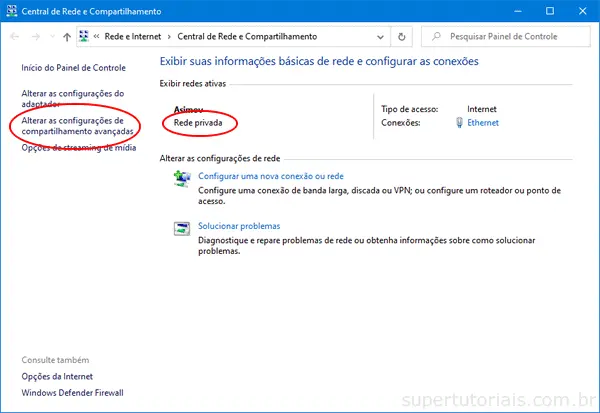Click the Forward navigation arrow
Image resolution: width=600 pixels, height=413 pixels.
[36, 37]
